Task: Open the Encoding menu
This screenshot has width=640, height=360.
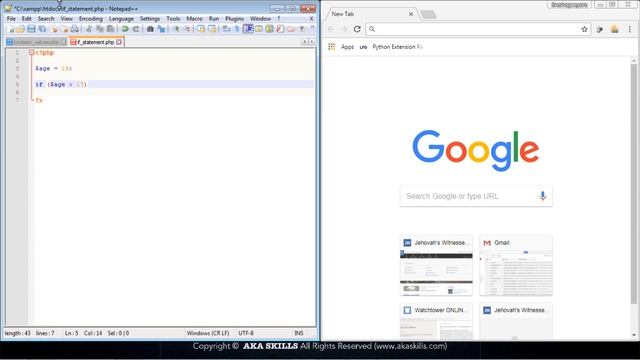Action: pos(91,19)
